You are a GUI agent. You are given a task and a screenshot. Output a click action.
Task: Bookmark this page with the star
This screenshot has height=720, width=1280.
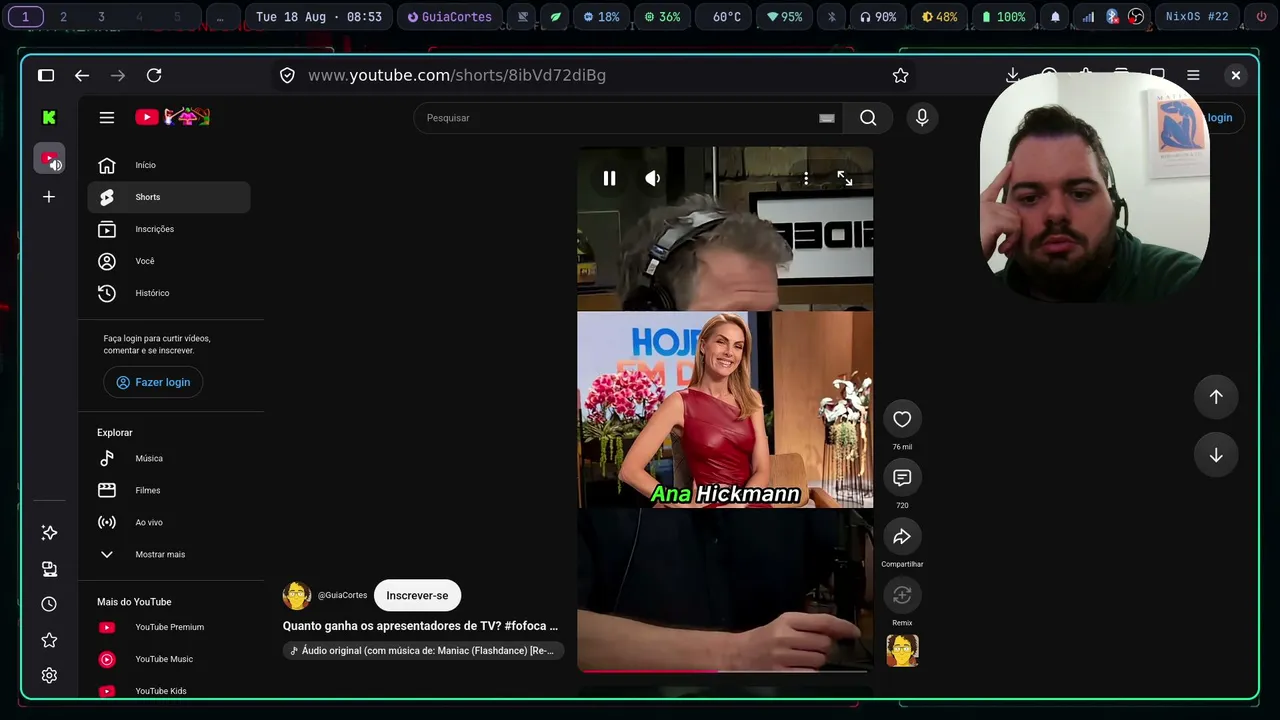[x=900, y=75]
